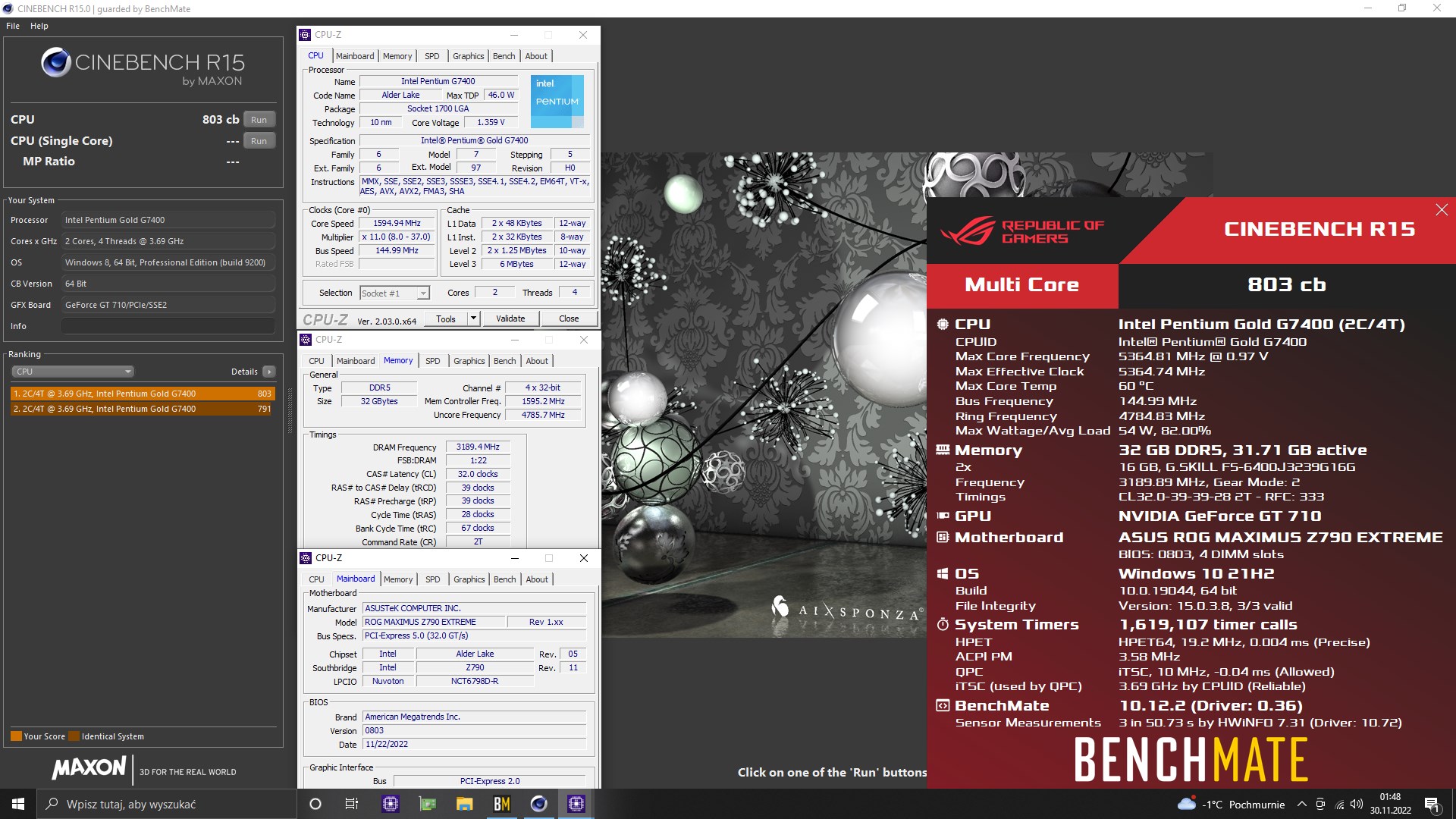Click the Cinebench sphere taskbar icon
Screen dimensions: 1456x819
click(539, 804)
